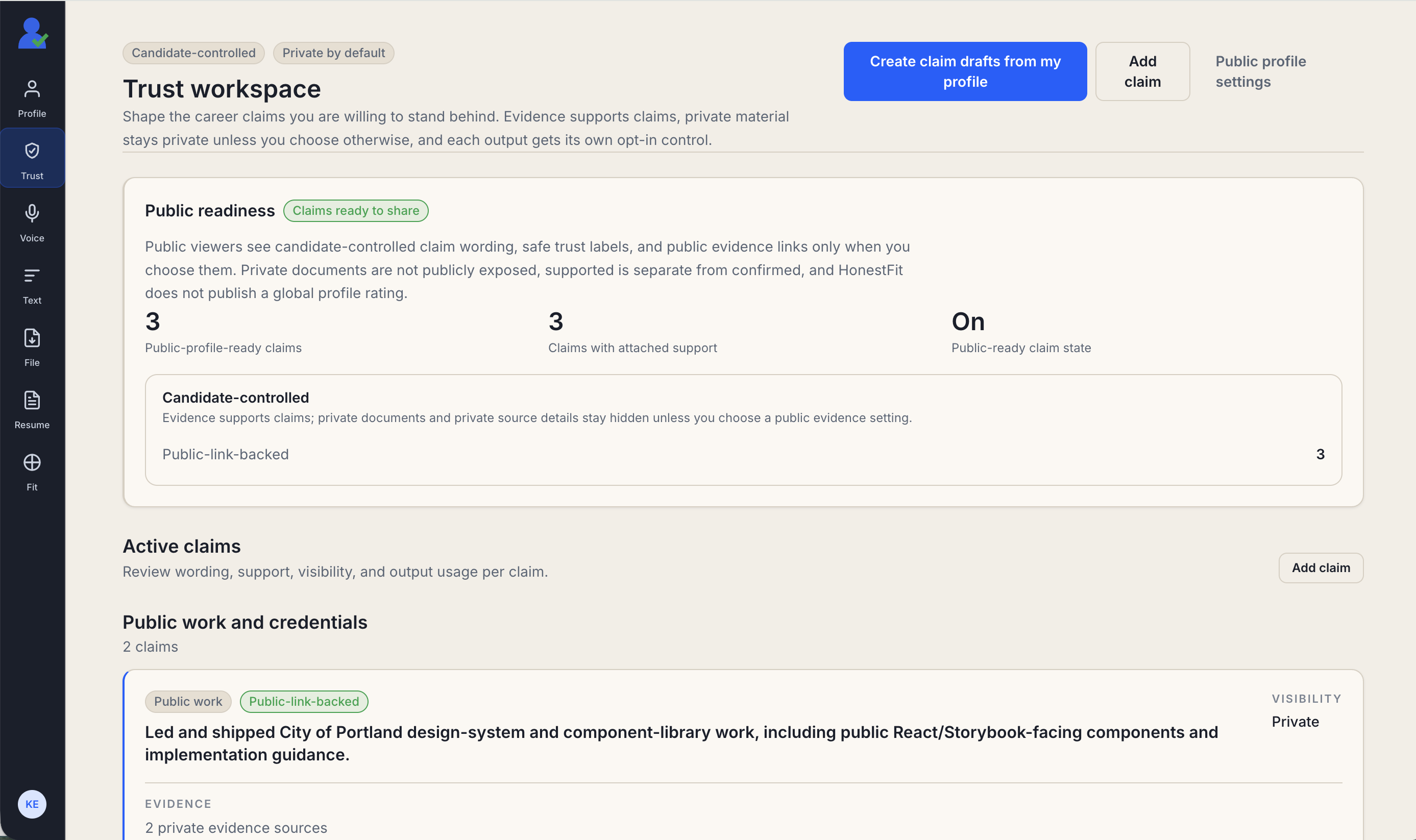Image resolution: width=1416 pixels, height=840 pixels.
Task: Click the Public readiness heading
Action: (x=209, y=211)
